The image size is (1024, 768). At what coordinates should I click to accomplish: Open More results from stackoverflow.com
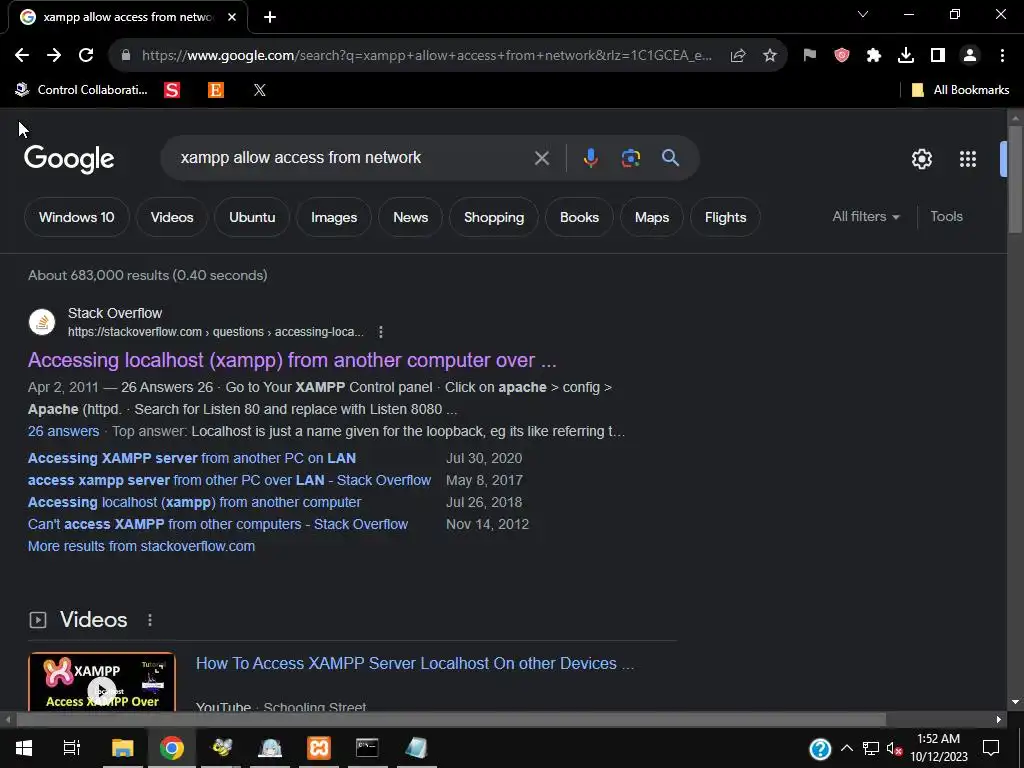click(x=141, y=546)
